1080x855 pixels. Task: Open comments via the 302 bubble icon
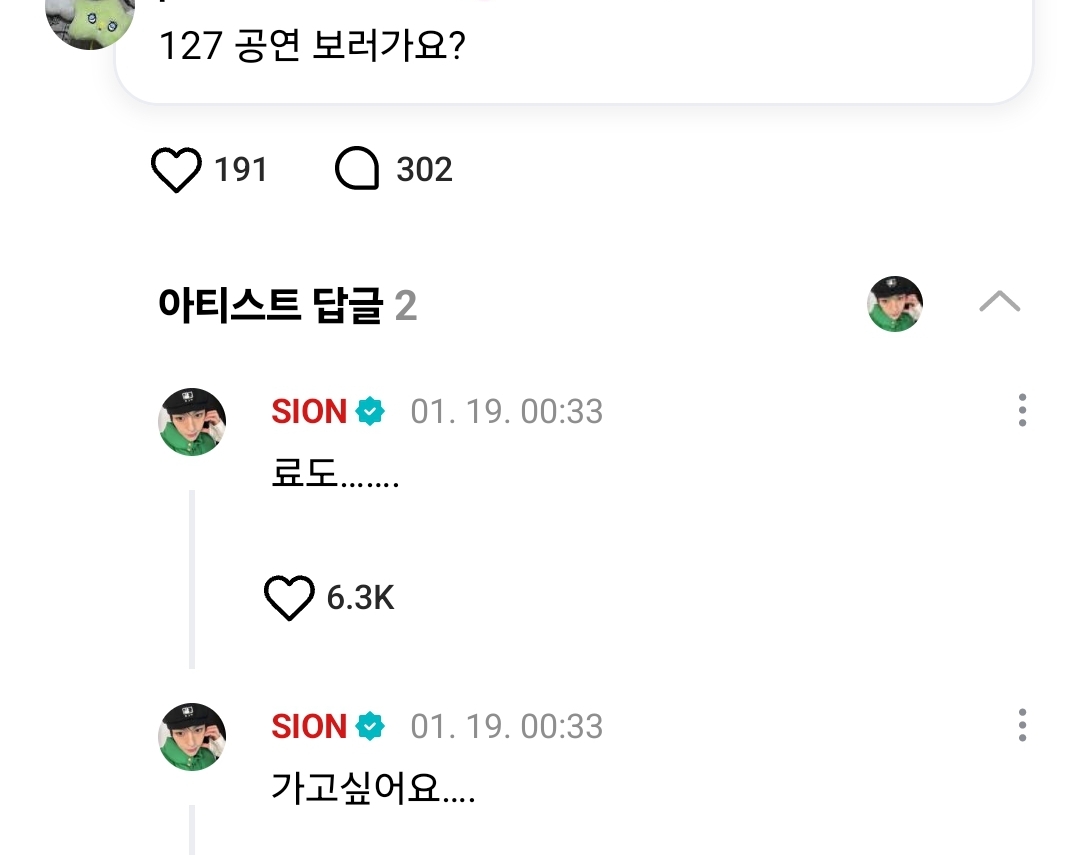(357, 169)
